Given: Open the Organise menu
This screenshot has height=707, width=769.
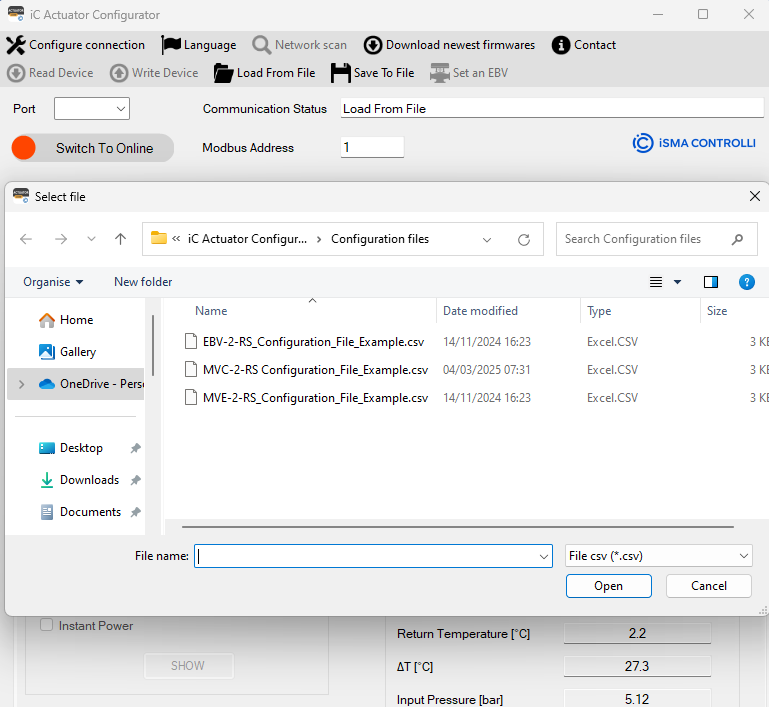Looking at the screenshot, I should pos(53,282).
